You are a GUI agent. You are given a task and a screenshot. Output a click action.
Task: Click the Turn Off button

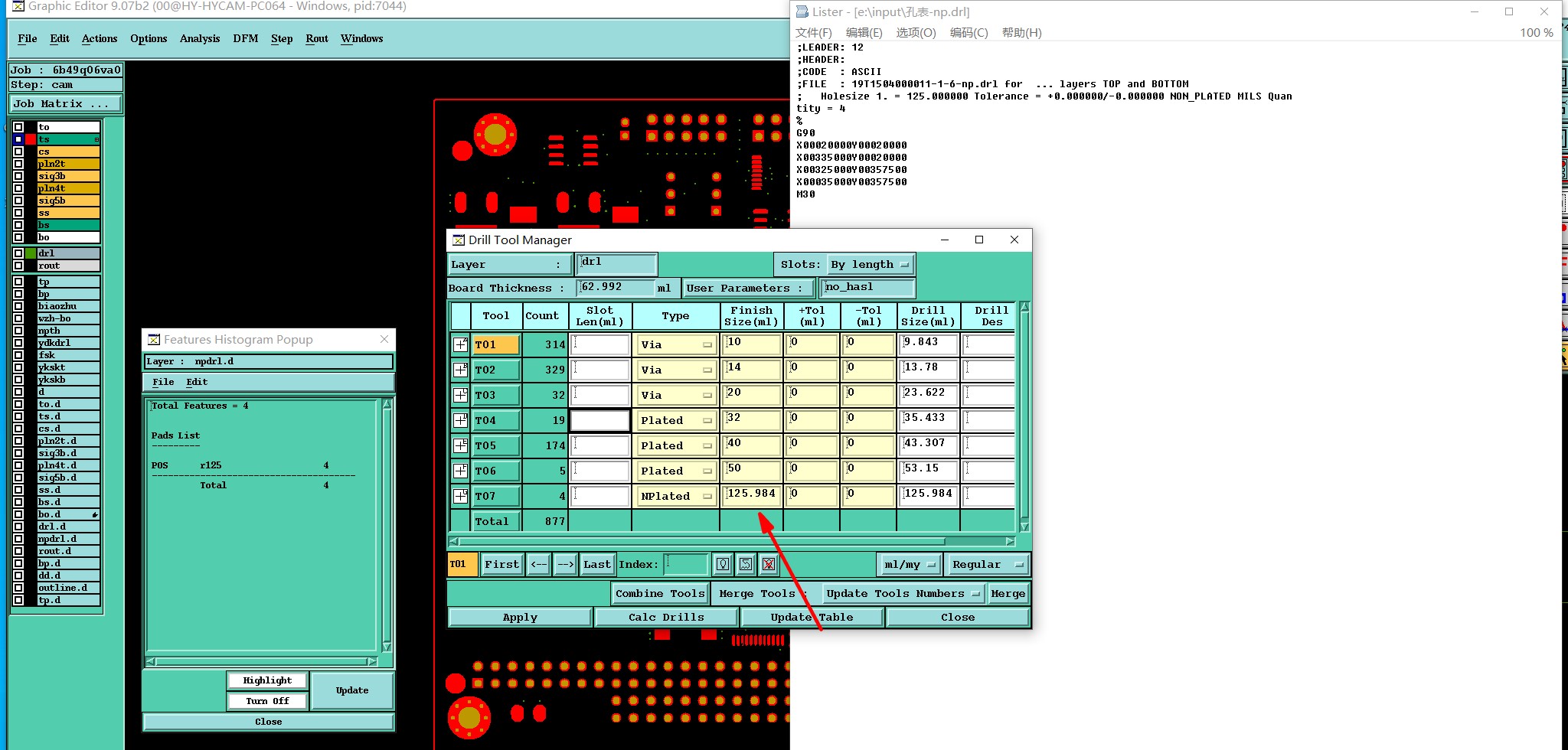click(x=267, y=701)
